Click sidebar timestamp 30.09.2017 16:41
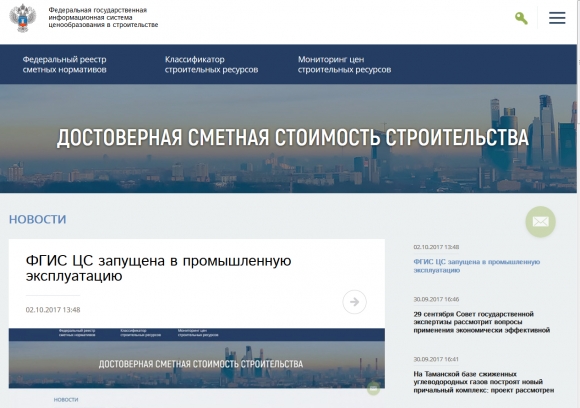580x408 pixels. (436, 359)
